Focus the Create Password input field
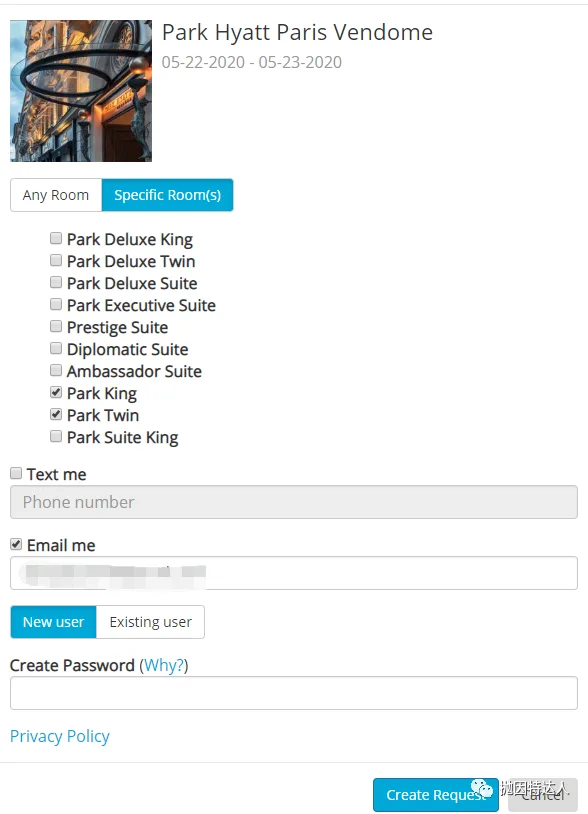 tap(294, 693)
